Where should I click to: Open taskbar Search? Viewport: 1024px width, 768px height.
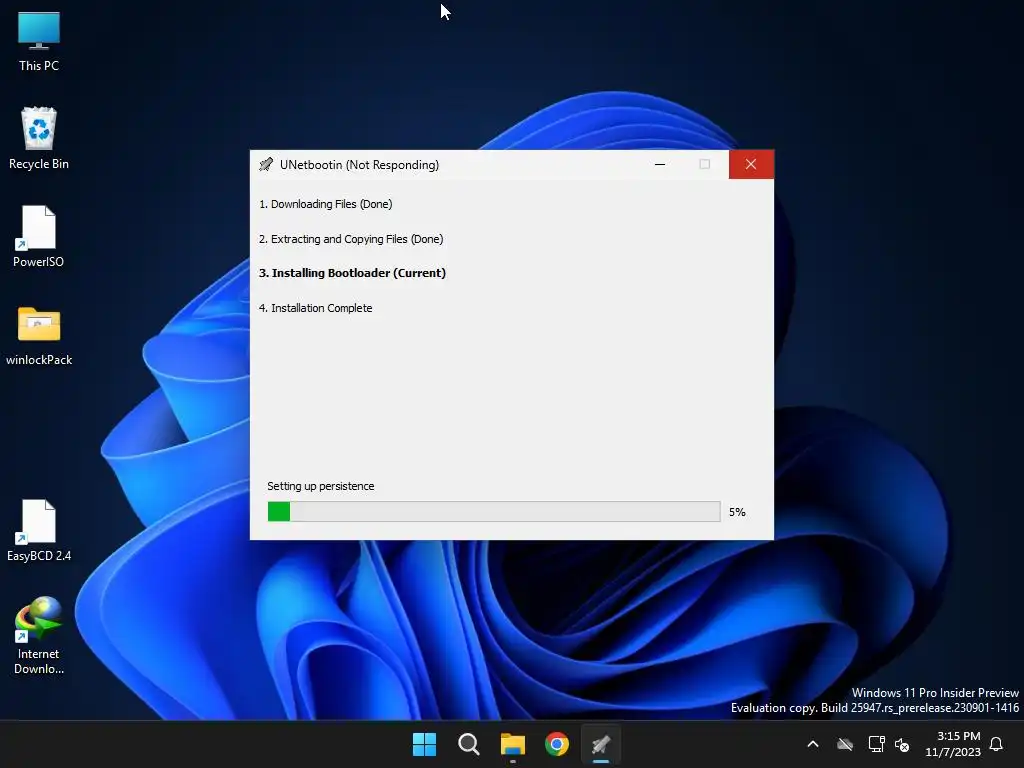pyautogui.click(x=468, y=744)
